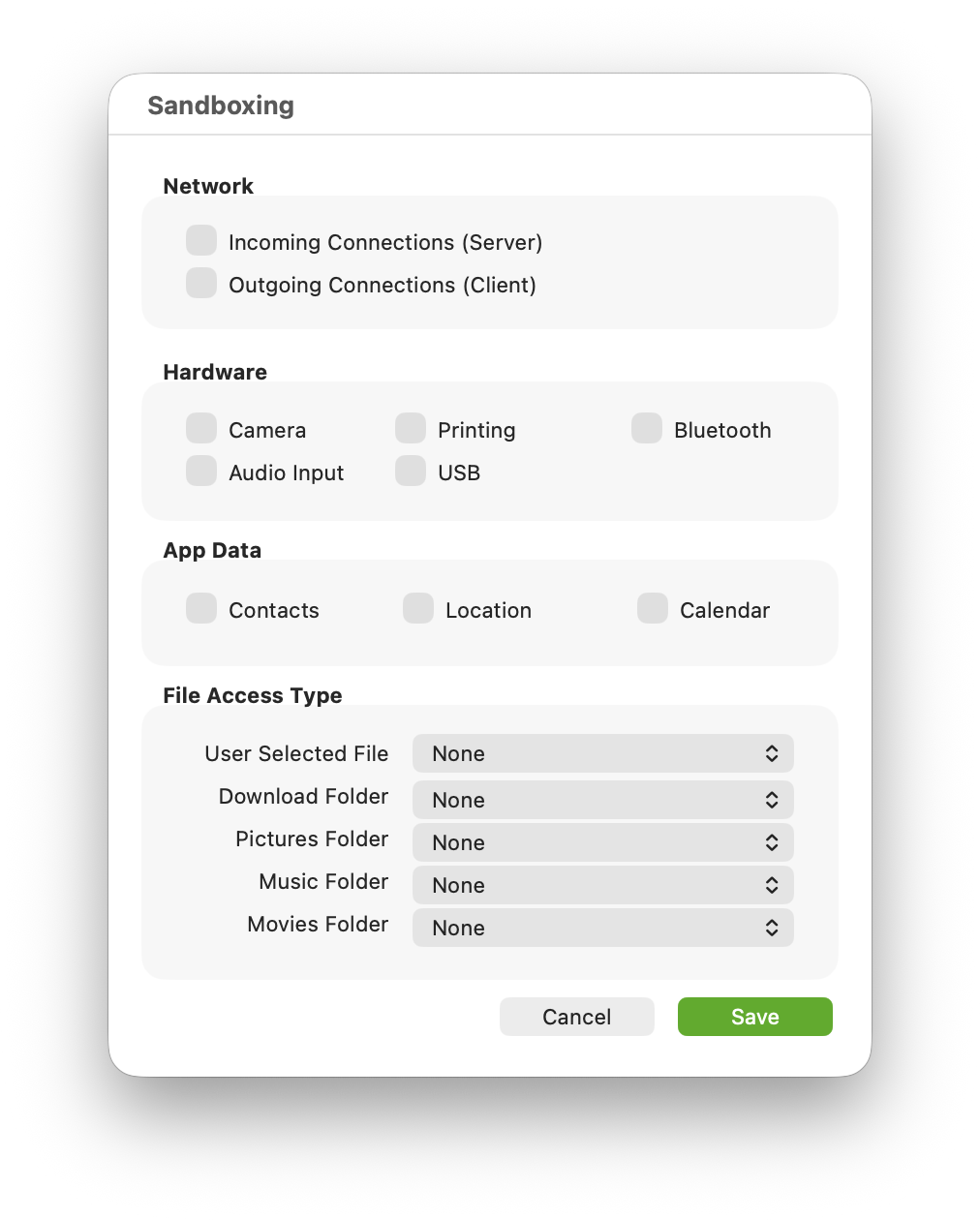This screenshot has height=1220, width=980.
Task: Enable Incoming Connections (Server) checkbox
Action: coord(201,240)
